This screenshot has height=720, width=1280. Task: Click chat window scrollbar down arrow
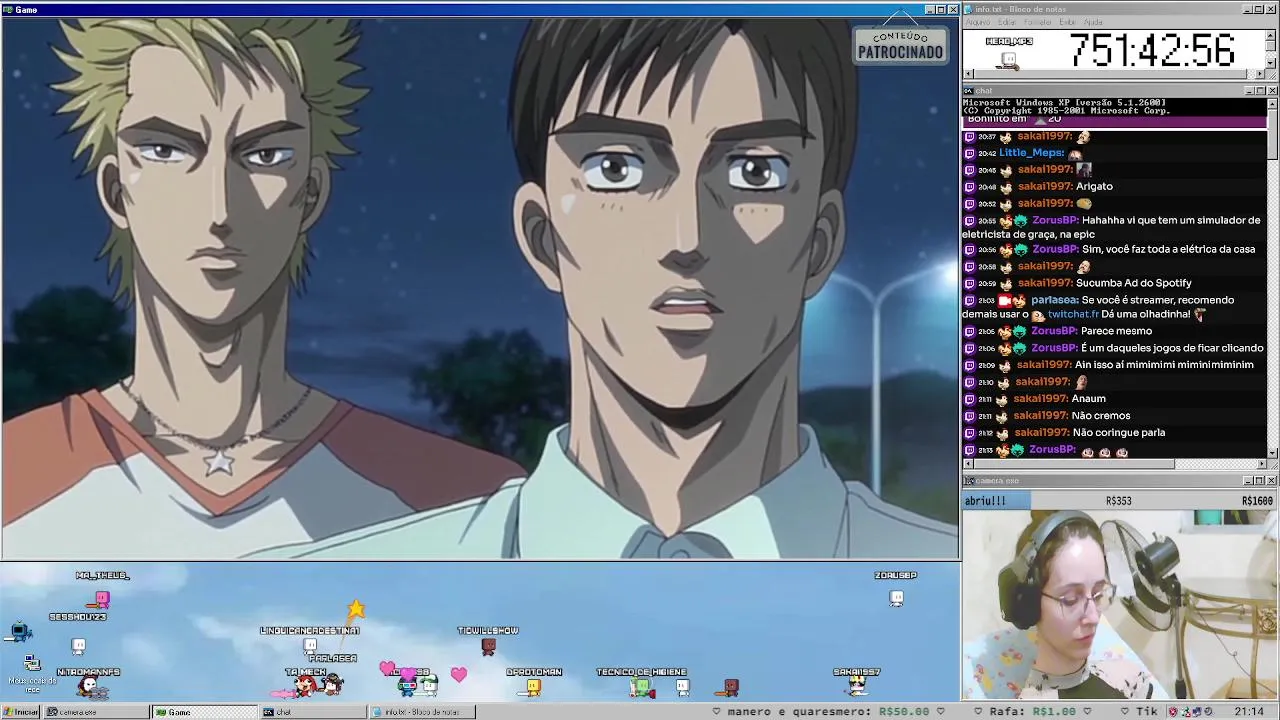click(x=1272, y=452)
